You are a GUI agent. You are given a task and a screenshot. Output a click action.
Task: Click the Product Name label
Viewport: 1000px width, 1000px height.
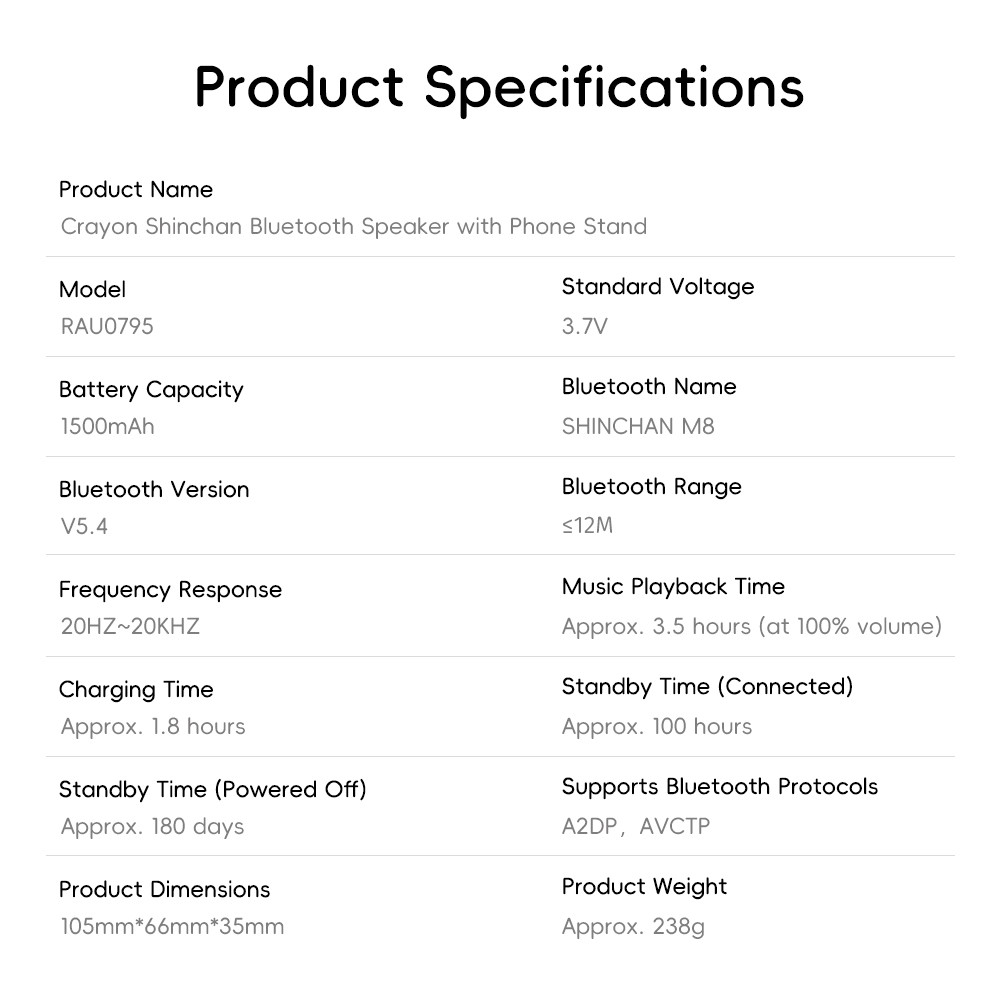136,190
